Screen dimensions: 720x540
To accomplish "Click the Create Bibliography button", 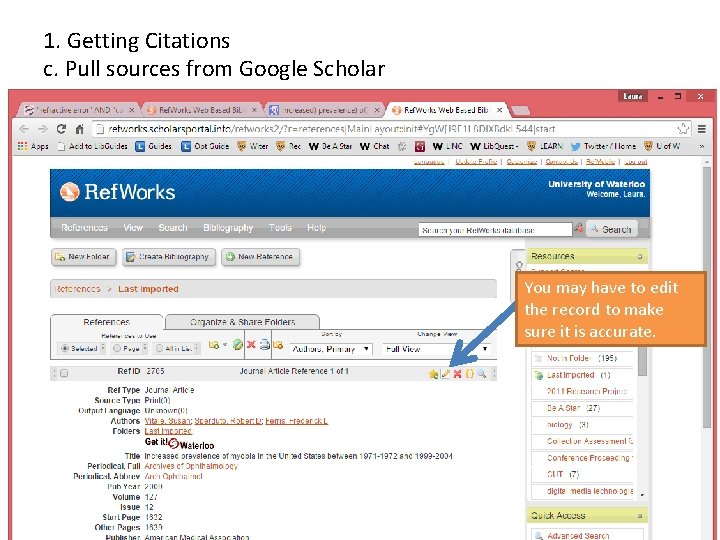I will [x=168, y=257].
